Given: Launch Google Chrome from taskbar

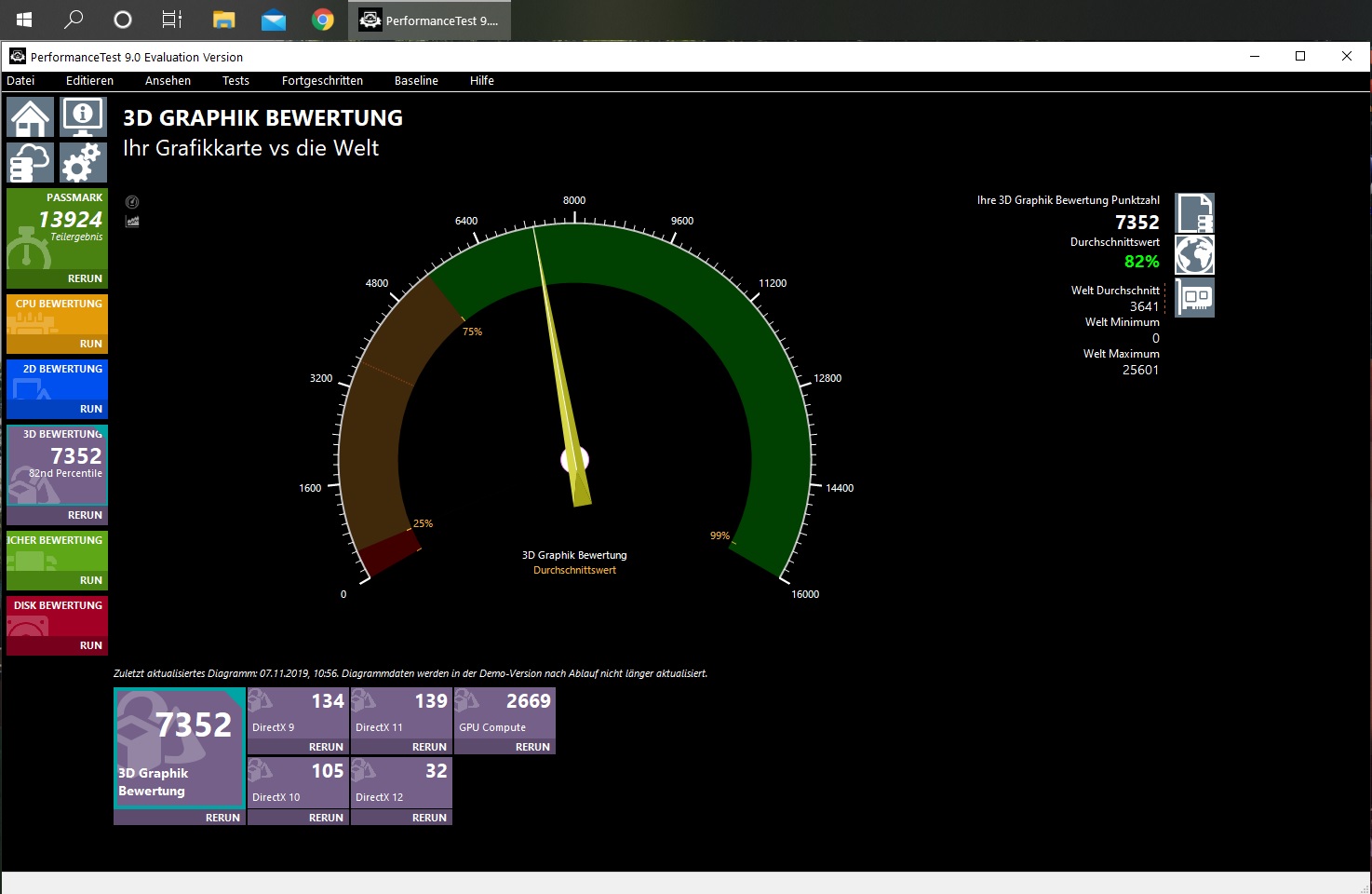Looking at the screenshot, I should coord(323,20).
